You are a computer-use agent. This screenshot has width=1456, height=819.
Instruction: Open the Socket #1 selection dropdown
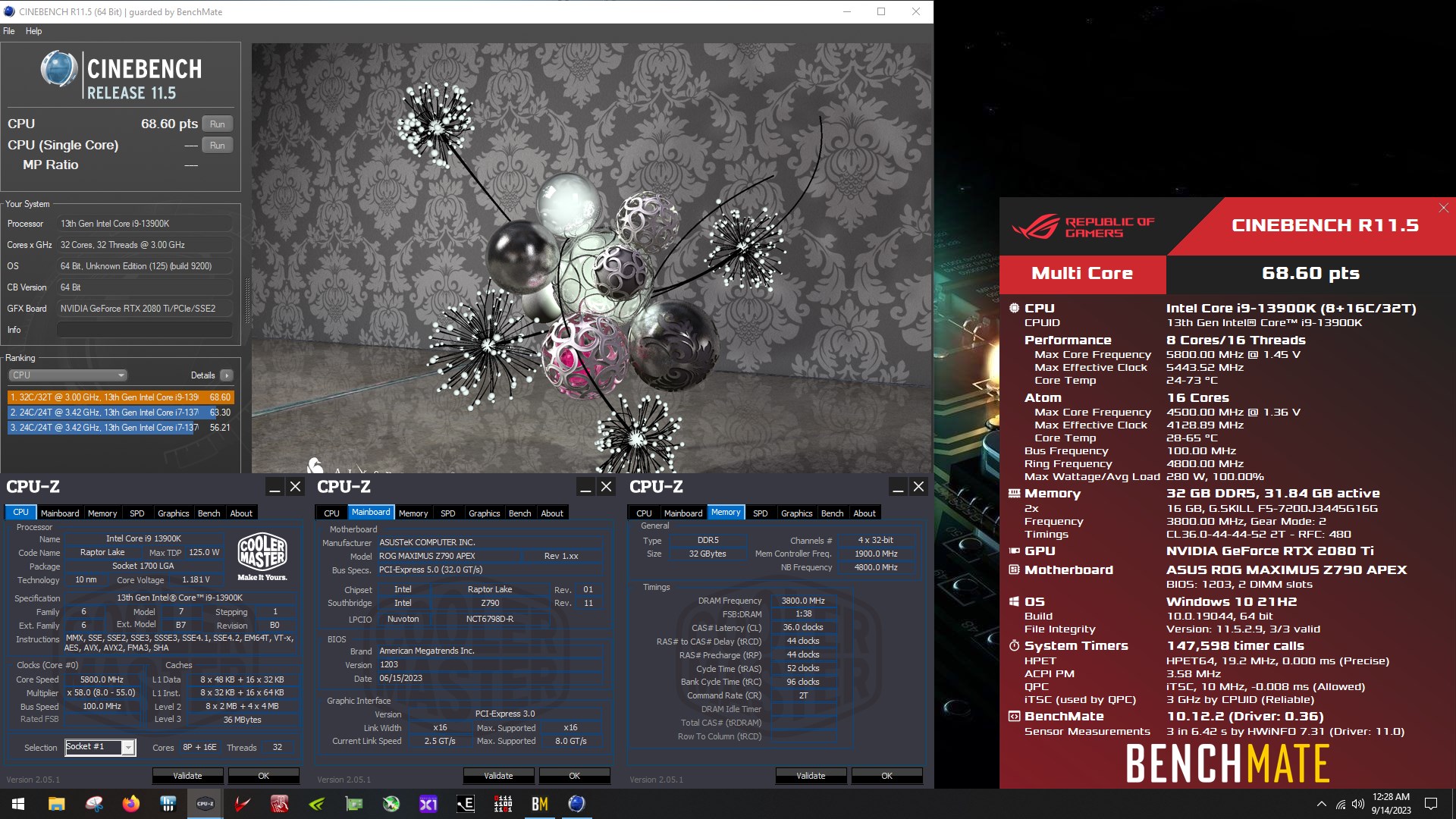click(x=100, y=748)
